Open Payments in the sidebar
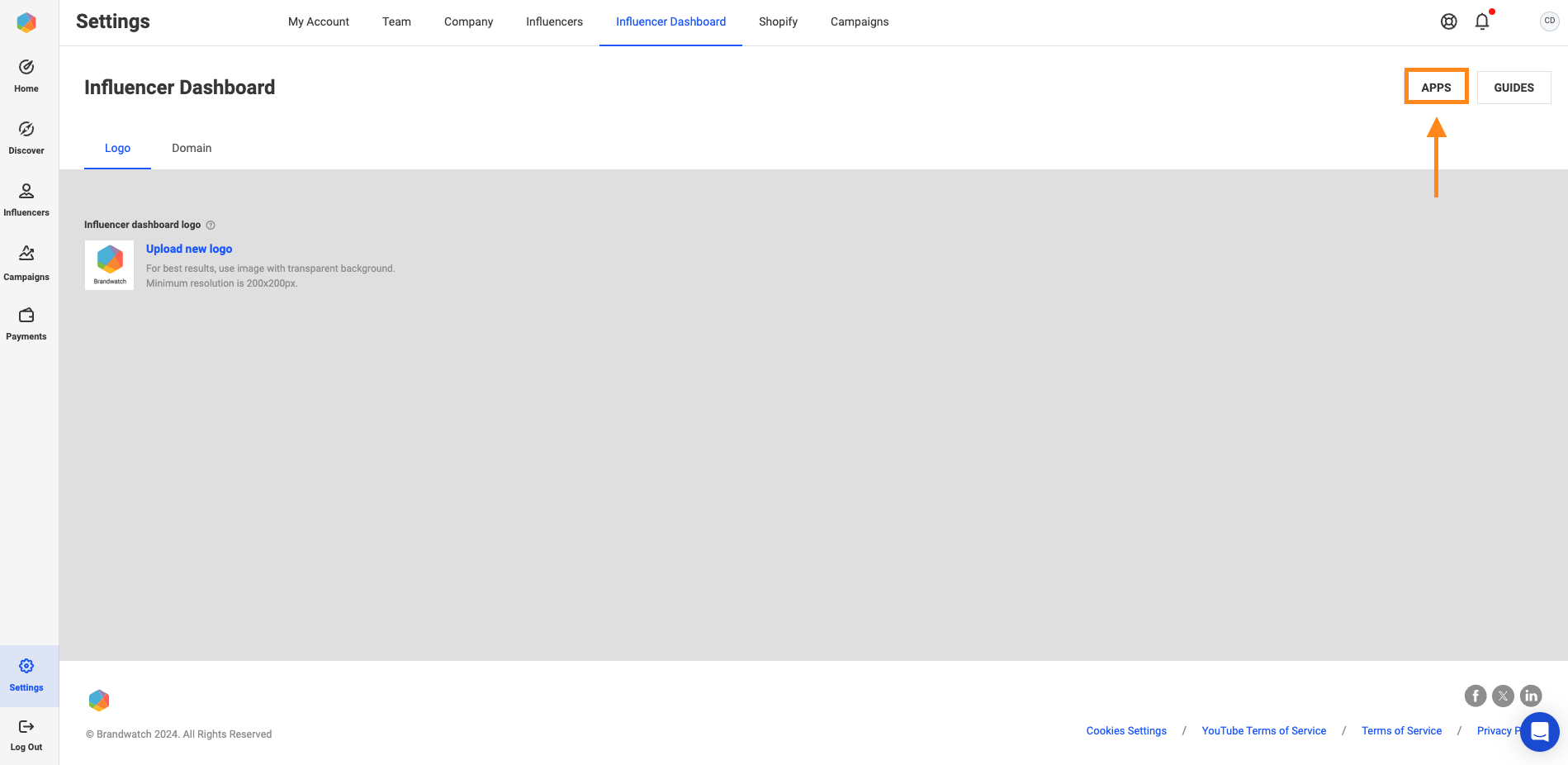Viewport: 1568px width, 765px height. (x=26, y=324)
